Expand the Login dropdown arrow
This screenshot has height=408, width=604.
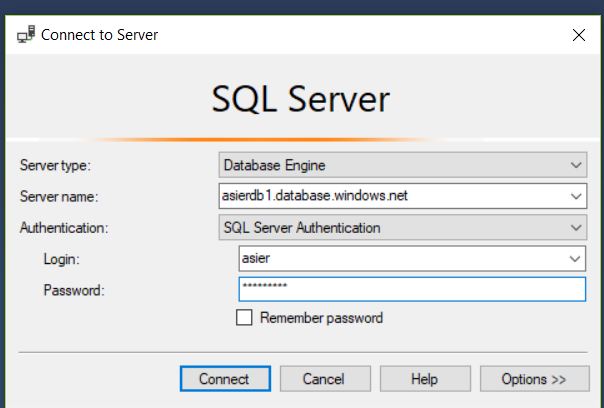[575, 259]
